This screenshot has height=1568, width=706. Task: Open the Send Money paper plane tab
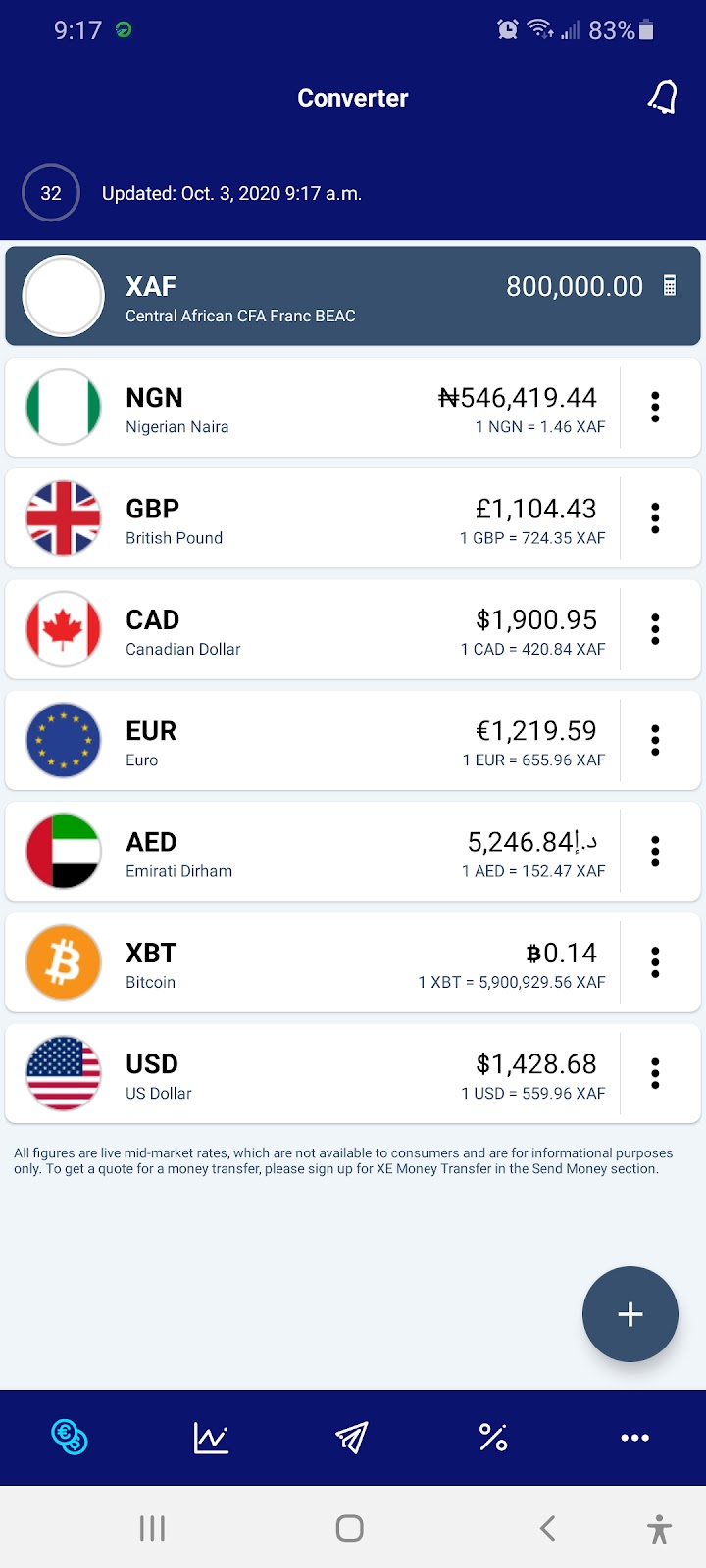[352, 1438]
